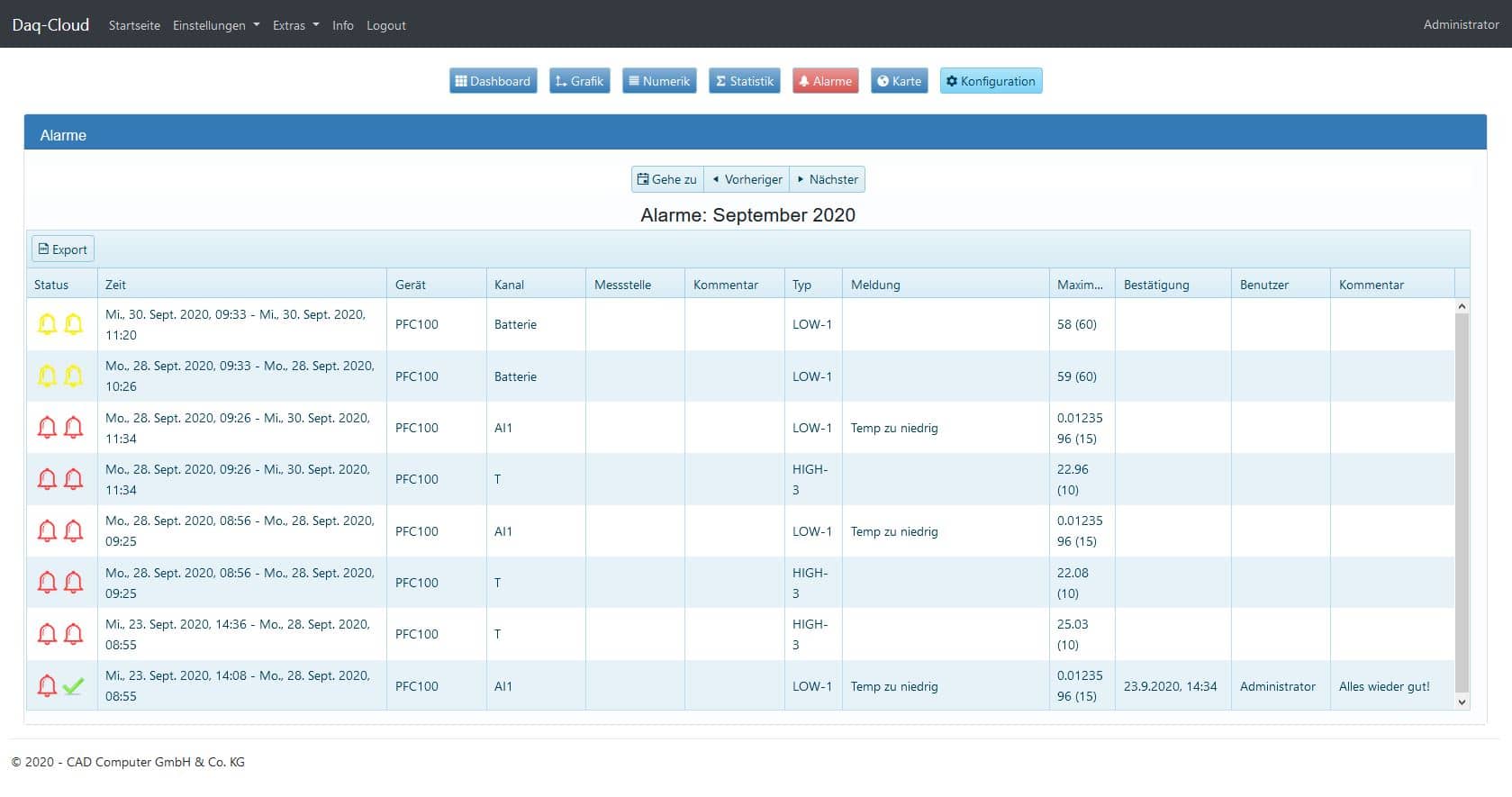
Task: Go to Nächster month
Action: 827,179
